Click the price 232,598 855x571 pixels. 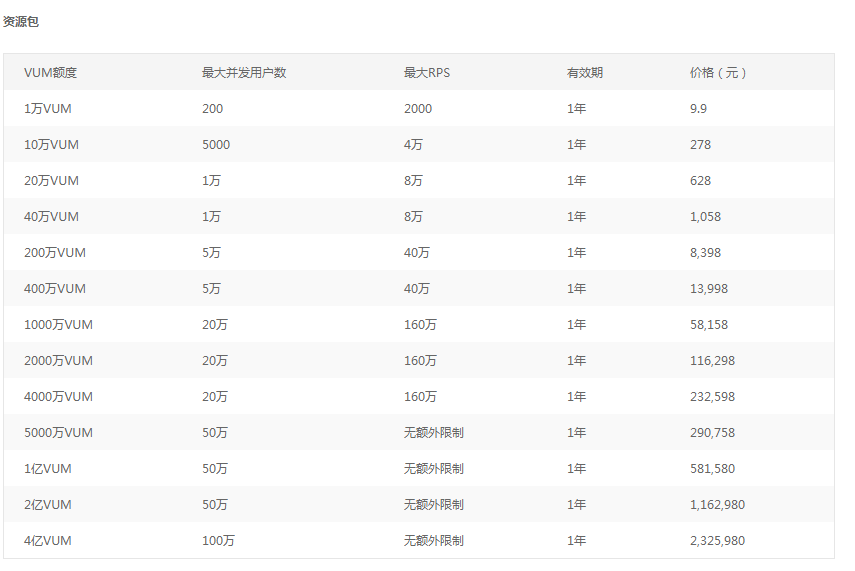click(712, 396)
